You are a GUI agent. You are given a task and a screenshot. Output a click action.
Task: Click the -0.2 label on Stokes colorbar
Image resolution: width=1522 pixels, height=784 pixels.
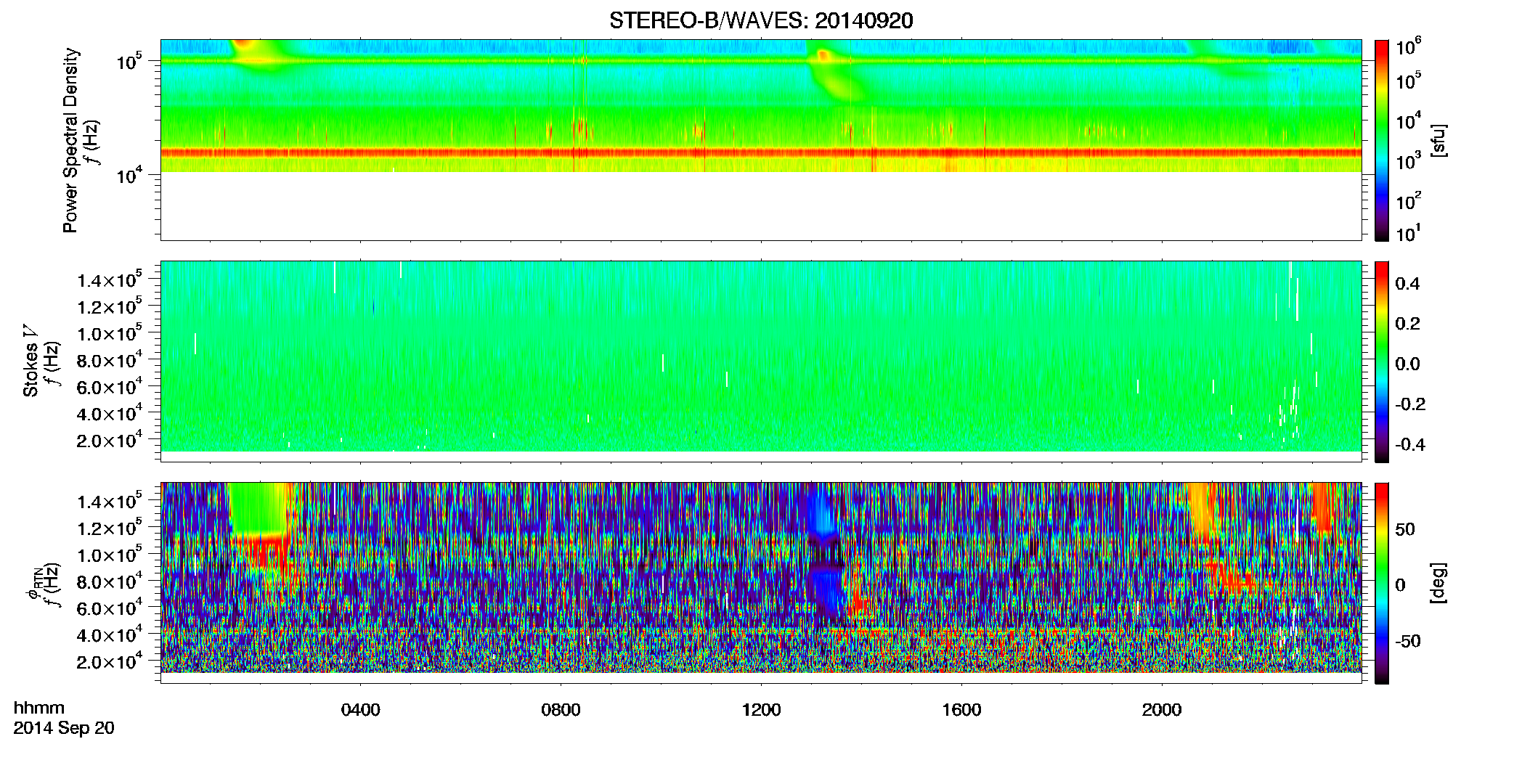[1409, 404]
